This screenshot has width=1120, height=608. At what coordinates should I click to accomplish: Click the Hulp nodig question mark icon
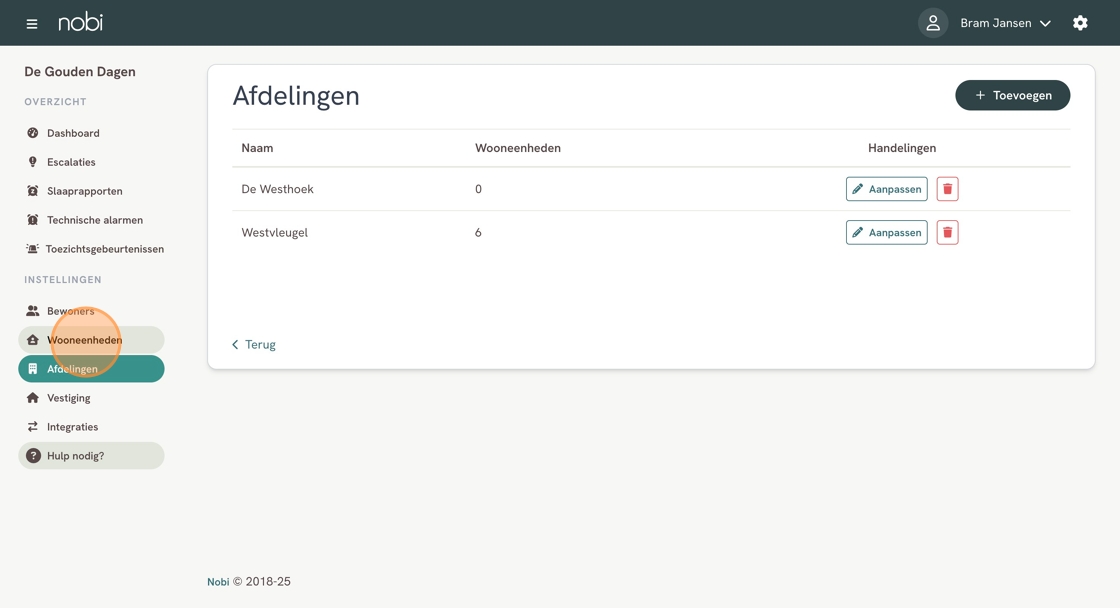point(33,456)
